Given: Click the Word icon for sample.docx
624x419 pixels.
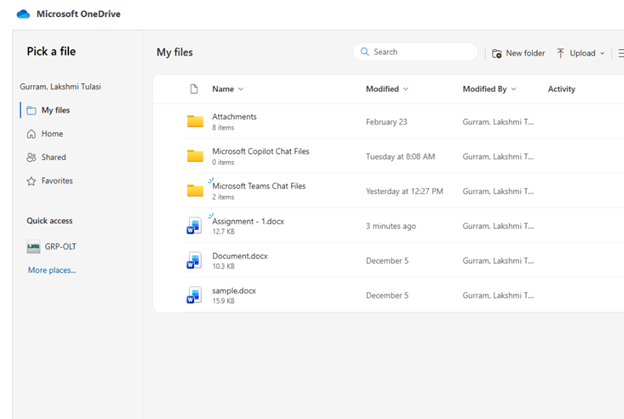Looking at the screenshot, I should tap(194, 295).
